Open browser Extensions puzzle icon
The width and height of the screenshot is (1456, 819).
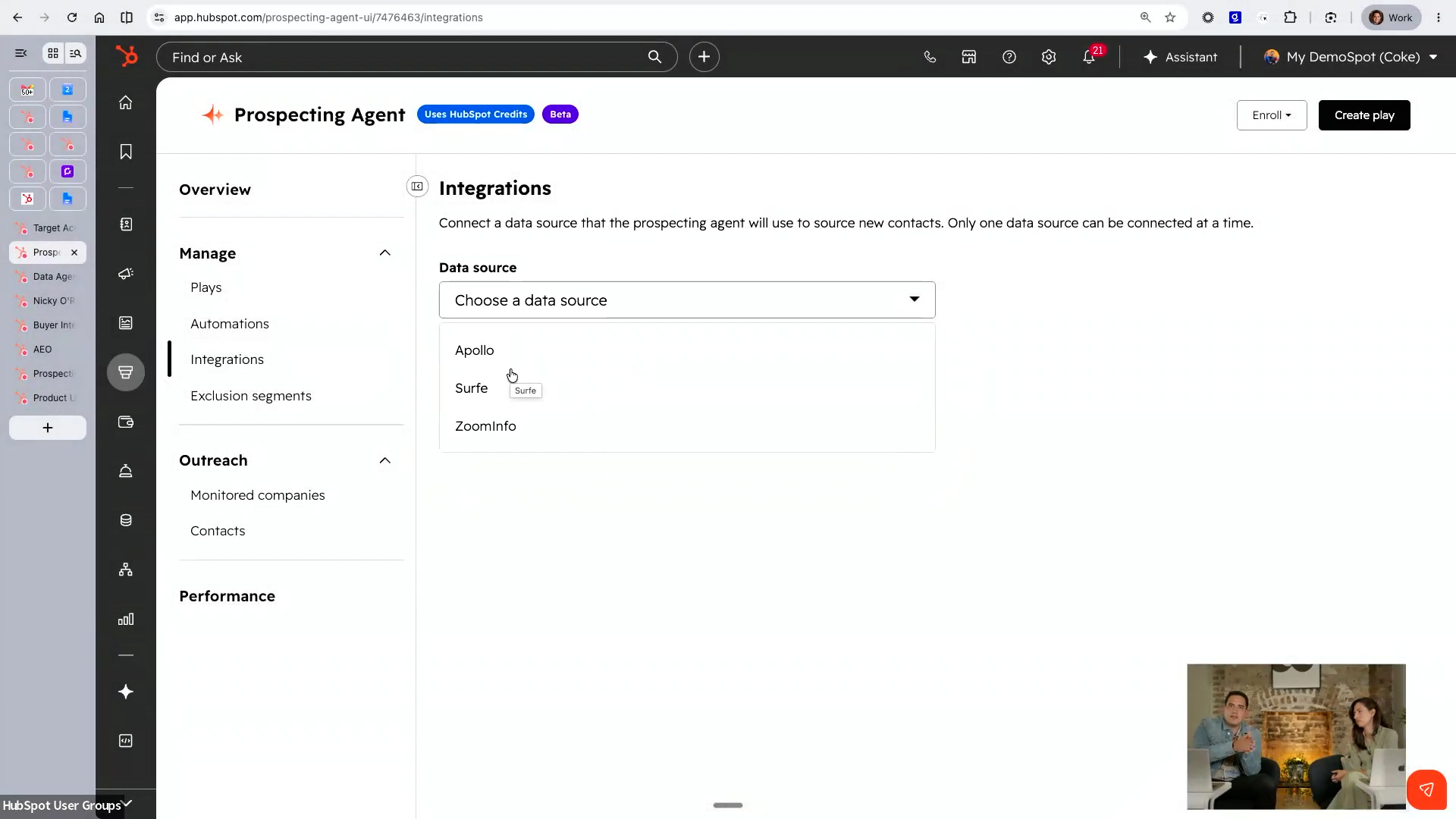(1290, 17)
